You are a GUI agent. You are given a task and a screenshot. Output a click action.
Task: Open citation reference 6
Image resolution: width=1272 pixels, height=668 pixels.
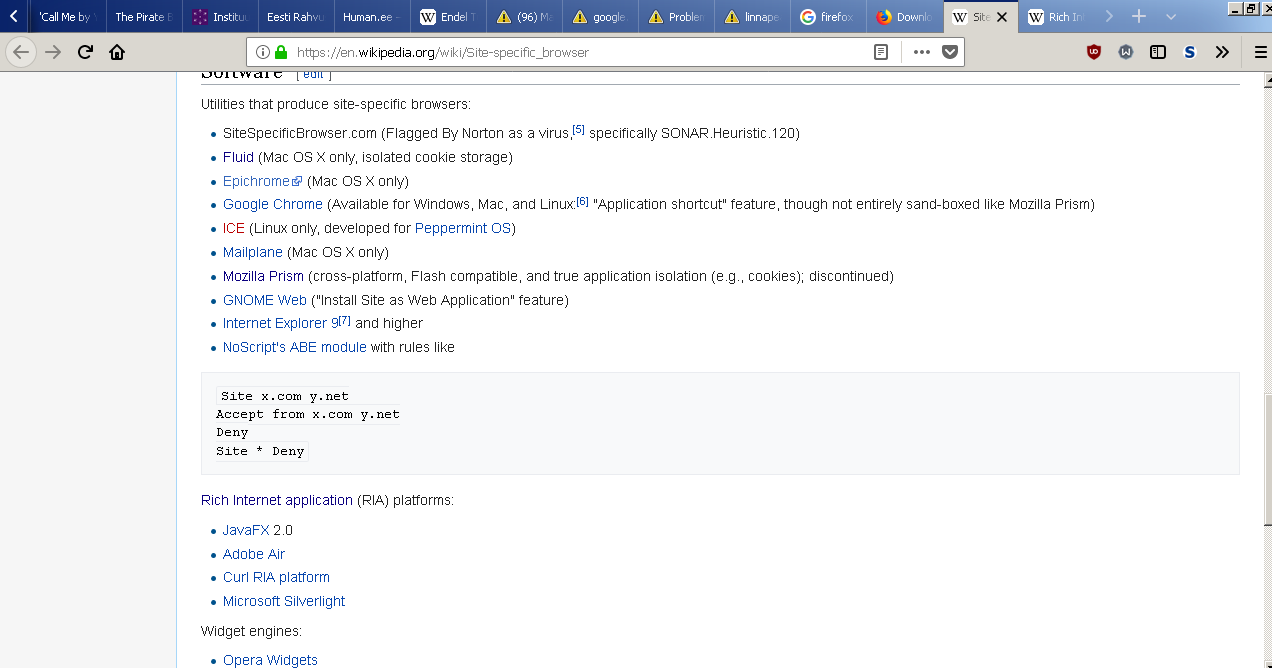(583, 201)
